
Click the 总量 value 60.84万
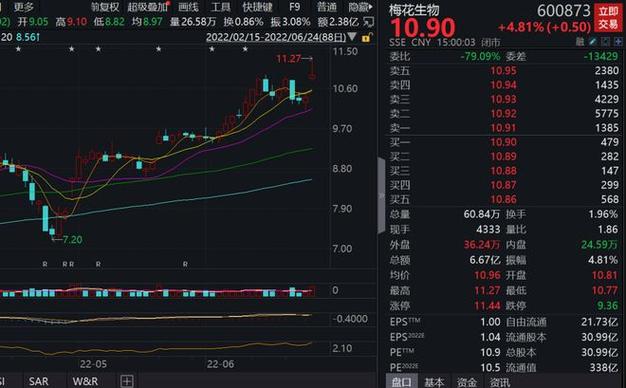[481, 214]
